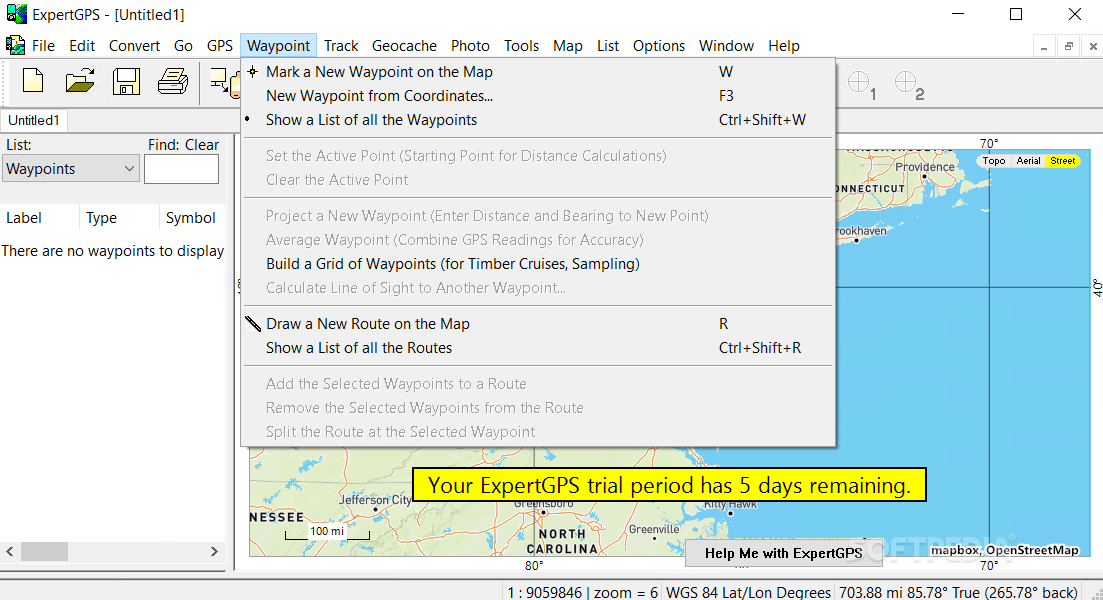
Task: Click the Help Me with ExpertGPS button
Action: click(x=783, y=554)
